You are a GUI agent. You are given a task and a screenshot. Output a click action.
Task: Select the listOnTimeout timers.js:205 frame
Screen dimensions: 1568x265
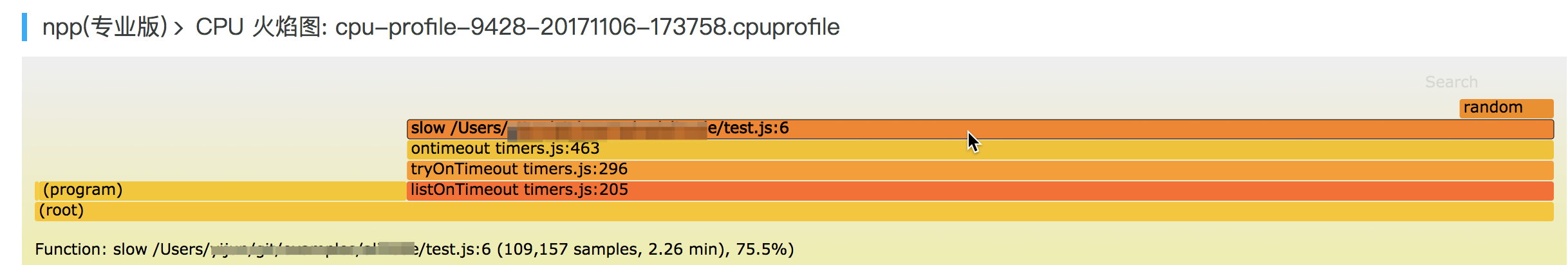pos(980,190)
